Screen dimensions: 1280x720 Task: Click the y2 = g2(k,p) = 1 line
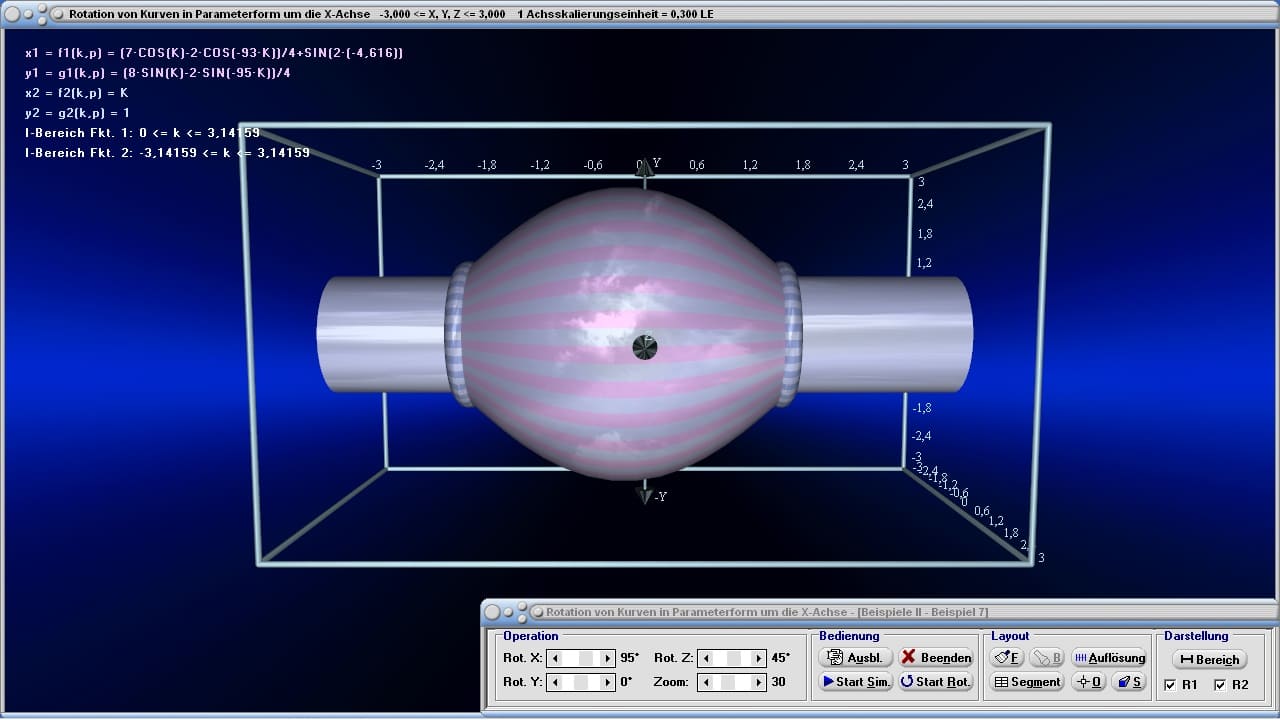click(77, 113)
